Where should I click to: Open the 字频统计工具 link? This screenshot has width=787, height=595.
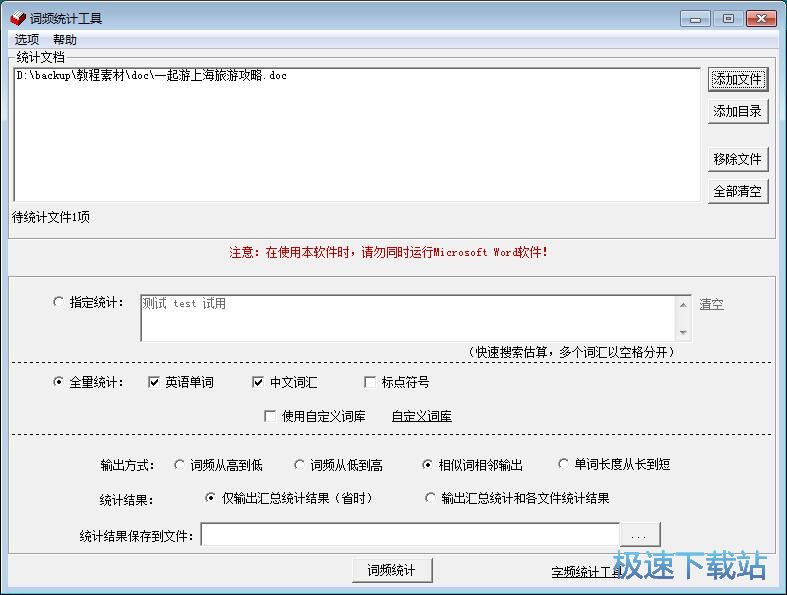(x=586, y=572)
